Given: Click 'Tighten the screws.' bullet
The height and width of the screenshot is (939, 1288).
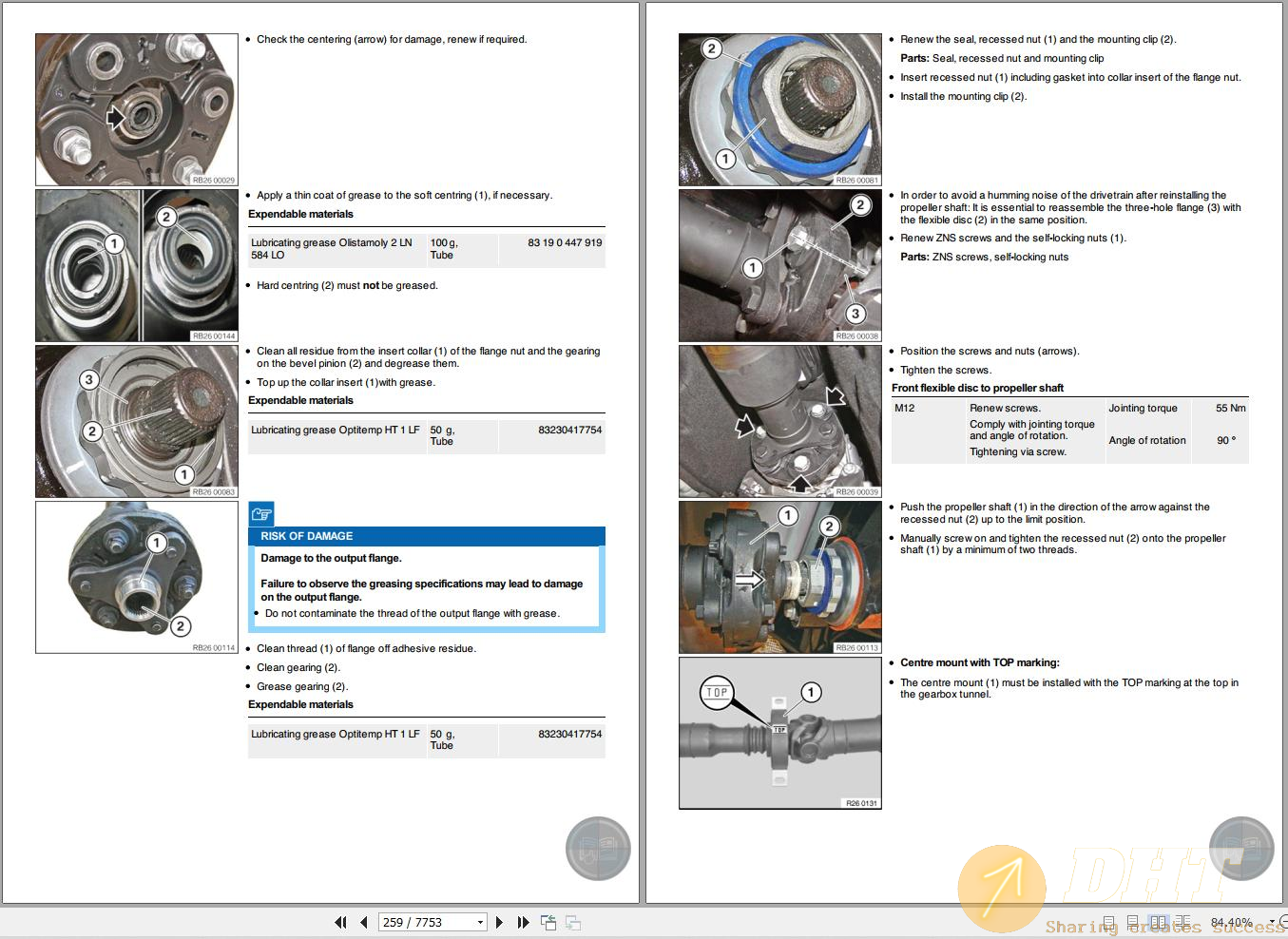Looking at the screenshot, I should click(x=946, y=370).
